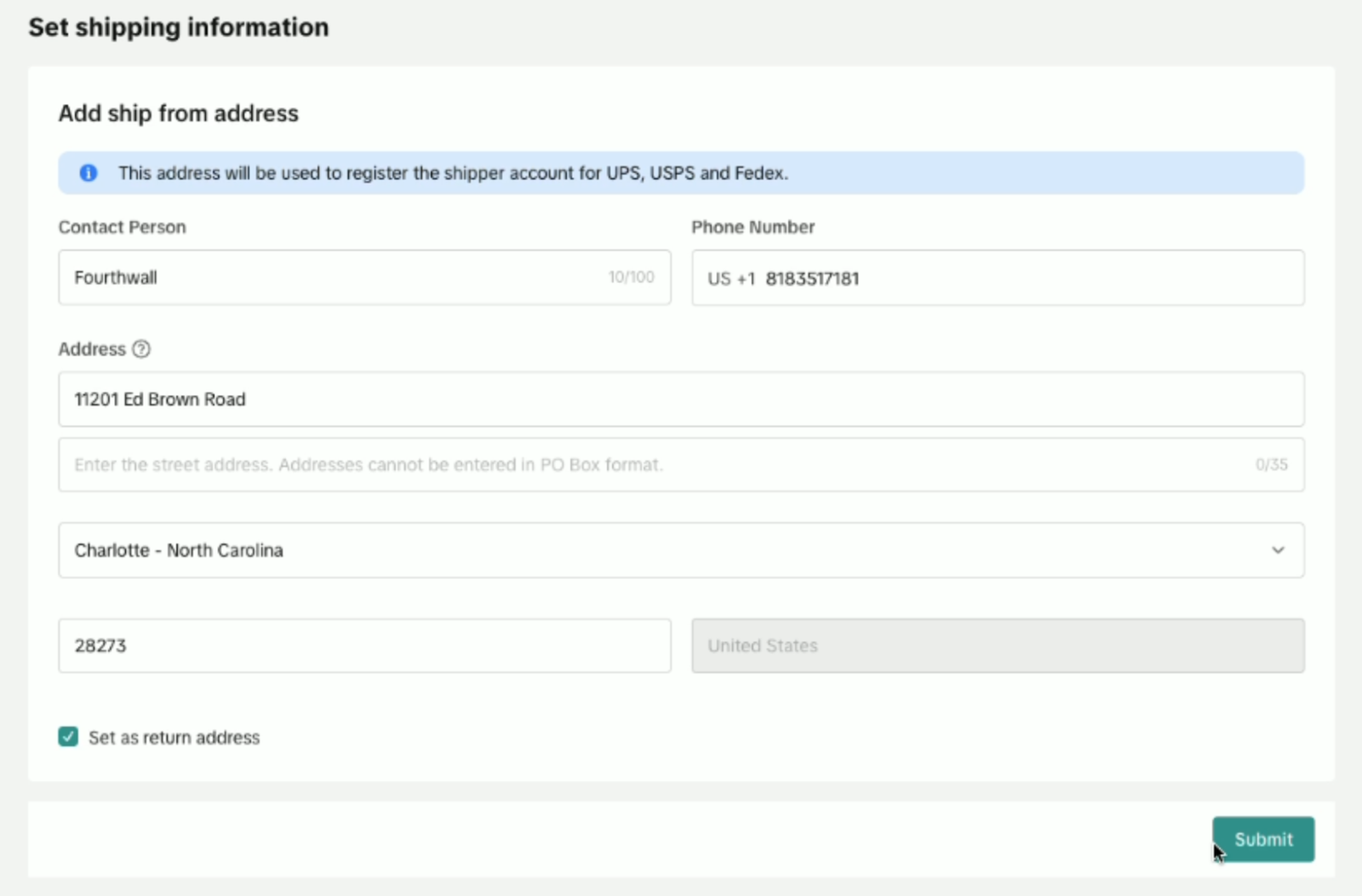The width and height of the screenshot is (1362, 896).
Task: Click the blue info icon in banner
Action: (88, 173)
